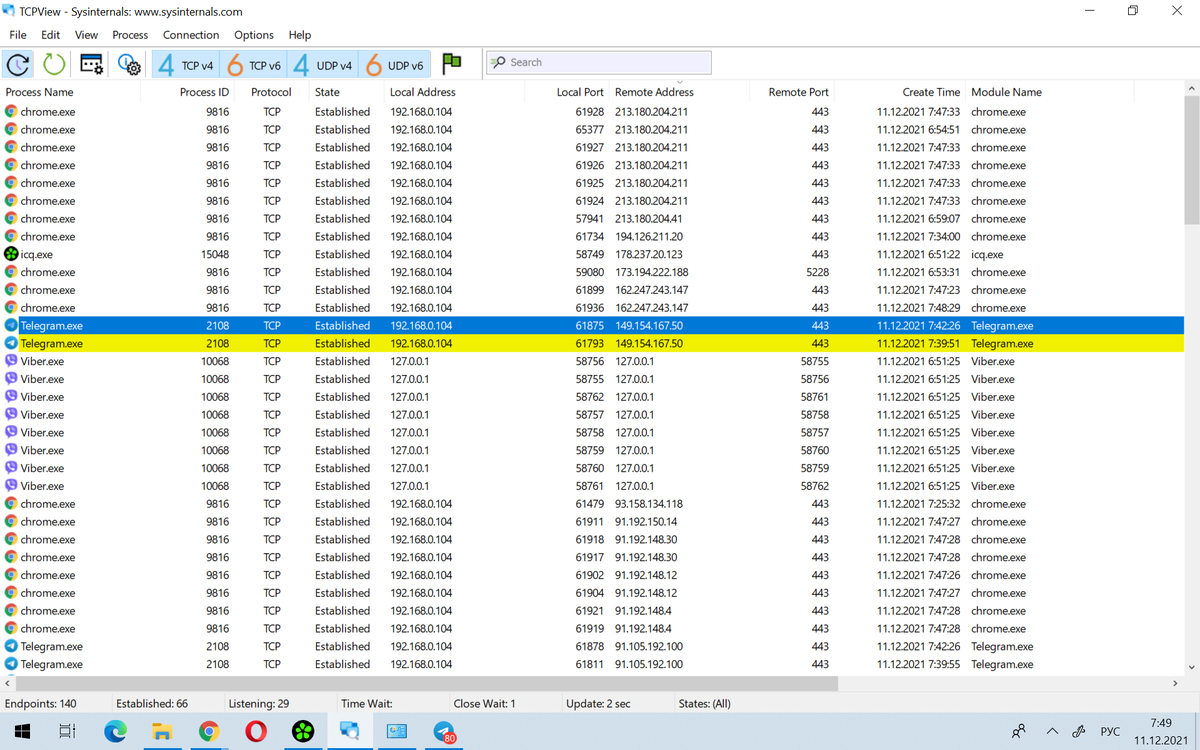Click the Established: 66 status entry

click(152, 704)
